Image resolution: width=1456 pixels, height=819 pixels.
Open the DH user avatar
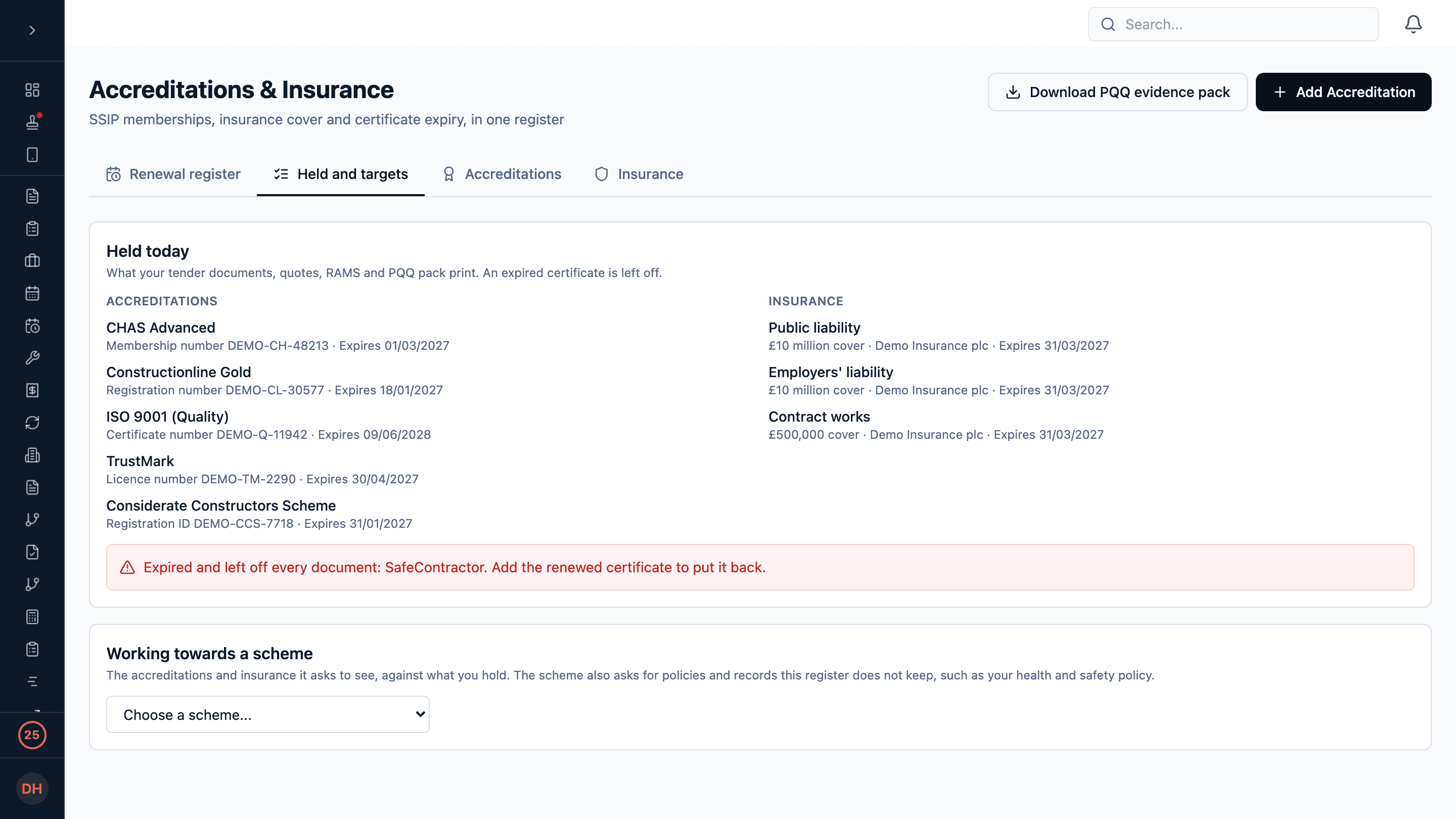click(32, 789)
